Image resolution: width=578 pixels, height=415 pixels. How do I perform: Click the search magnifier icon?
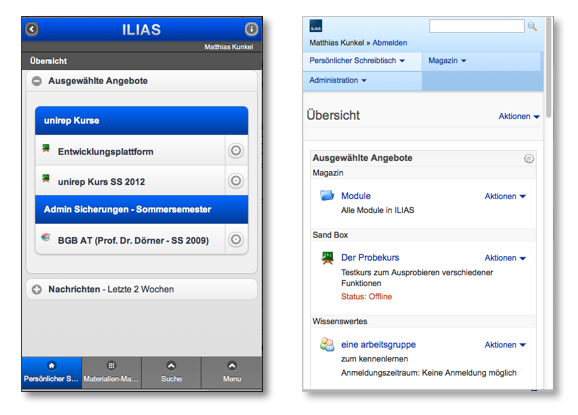tap(532, 26)
